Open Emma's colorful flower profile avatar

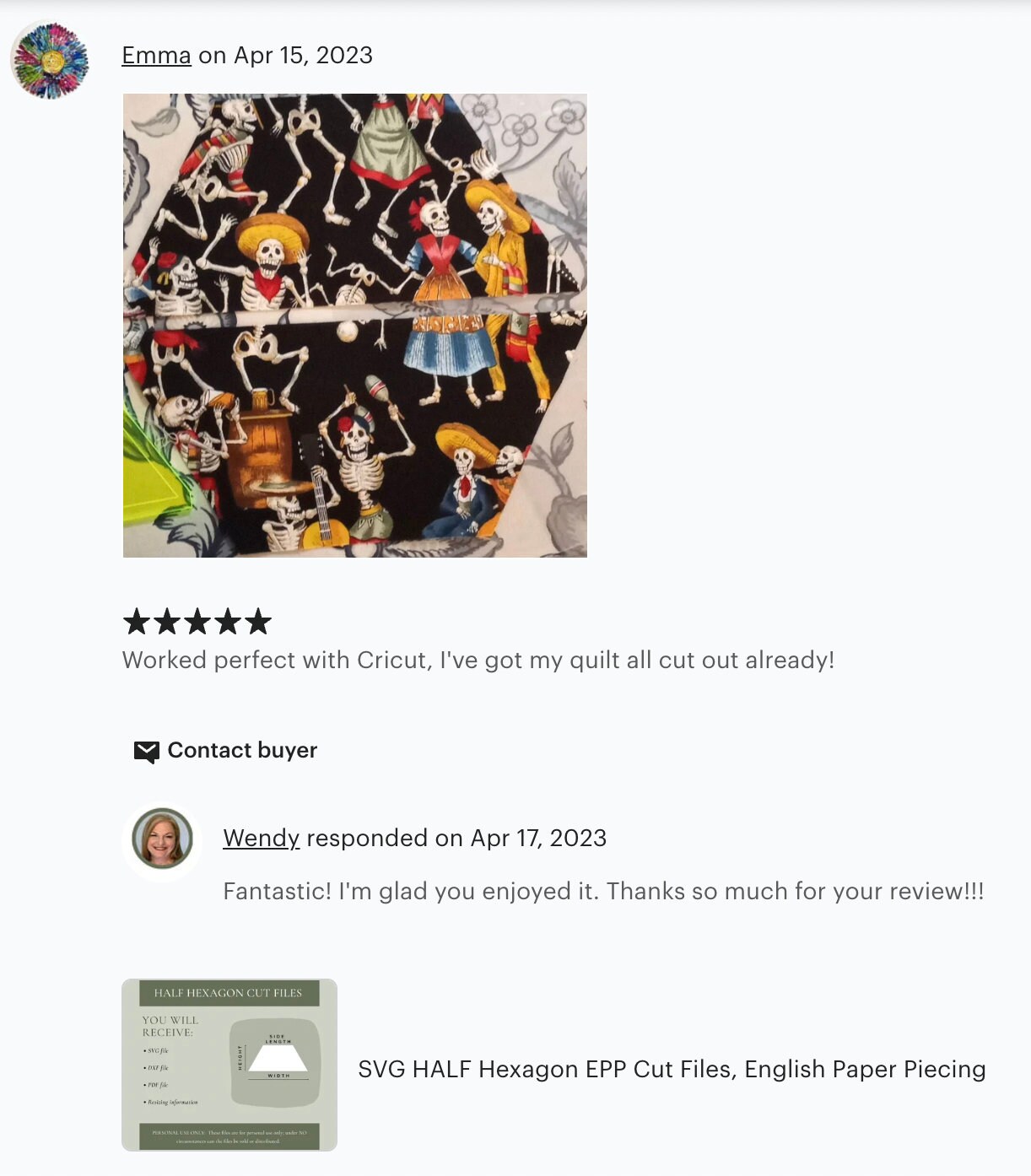[50, 60]
